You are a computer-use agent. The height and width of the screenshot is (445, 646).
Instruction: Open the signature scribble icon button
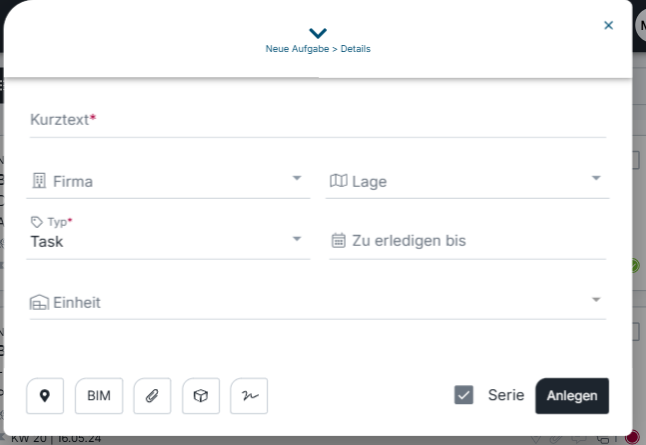tap(249, 396)
